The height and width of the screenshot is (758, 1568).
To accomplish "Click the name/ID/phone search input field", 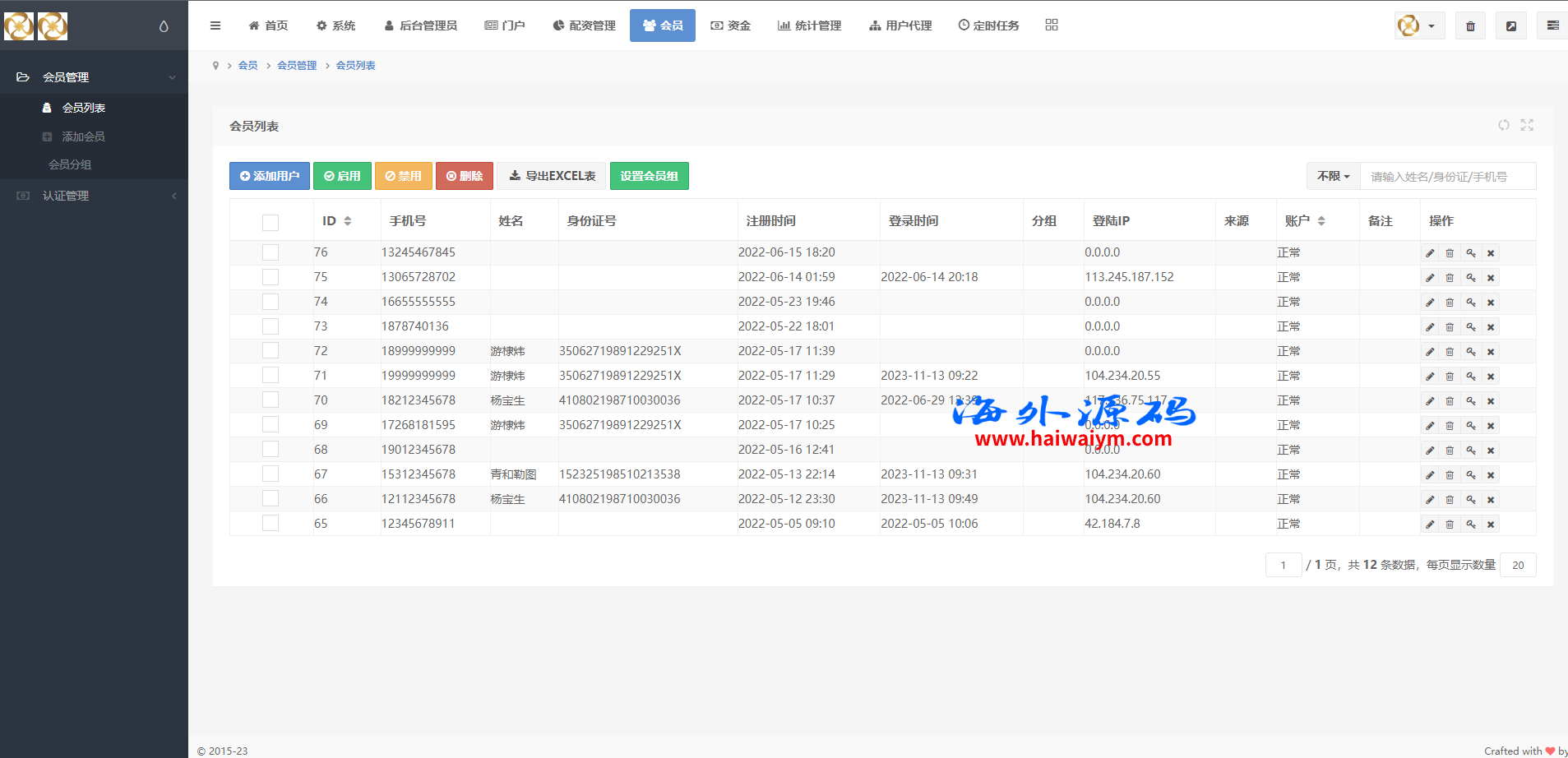I will click(x=1447, y=176).
